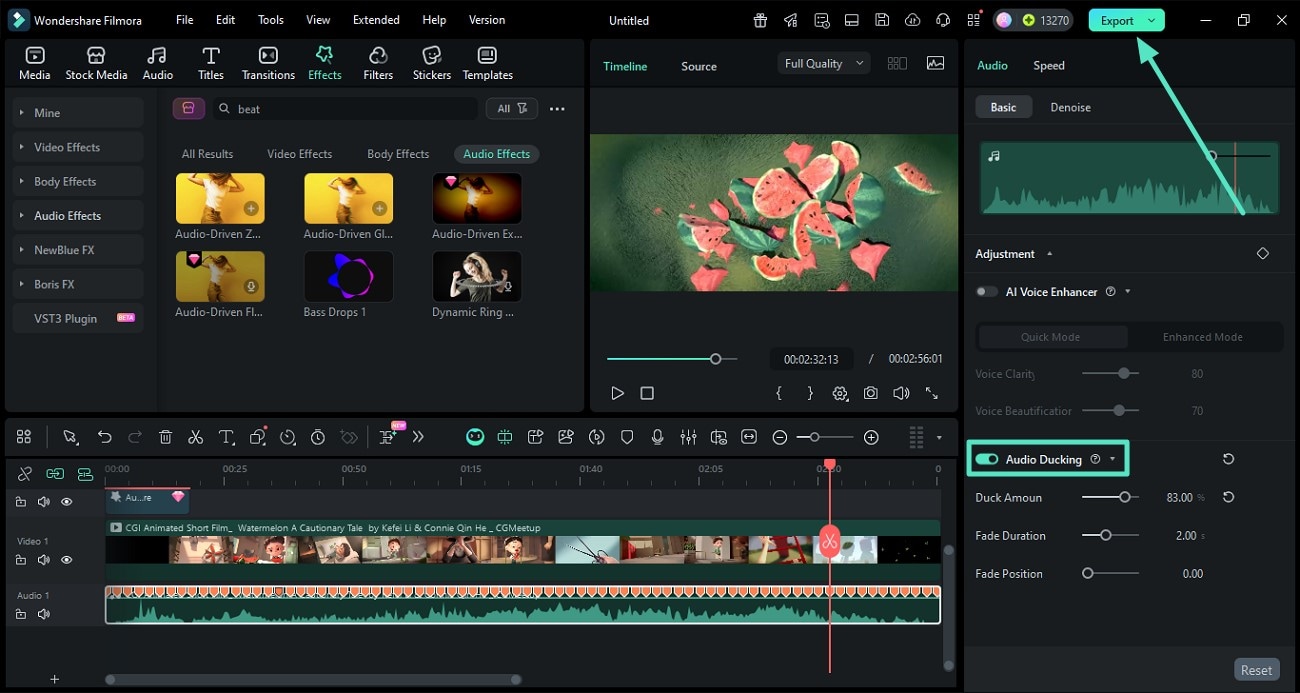Expand the Body Effects category
Image resolution: width=1300 pixels, height=693 pixels.
pos(65,182)
